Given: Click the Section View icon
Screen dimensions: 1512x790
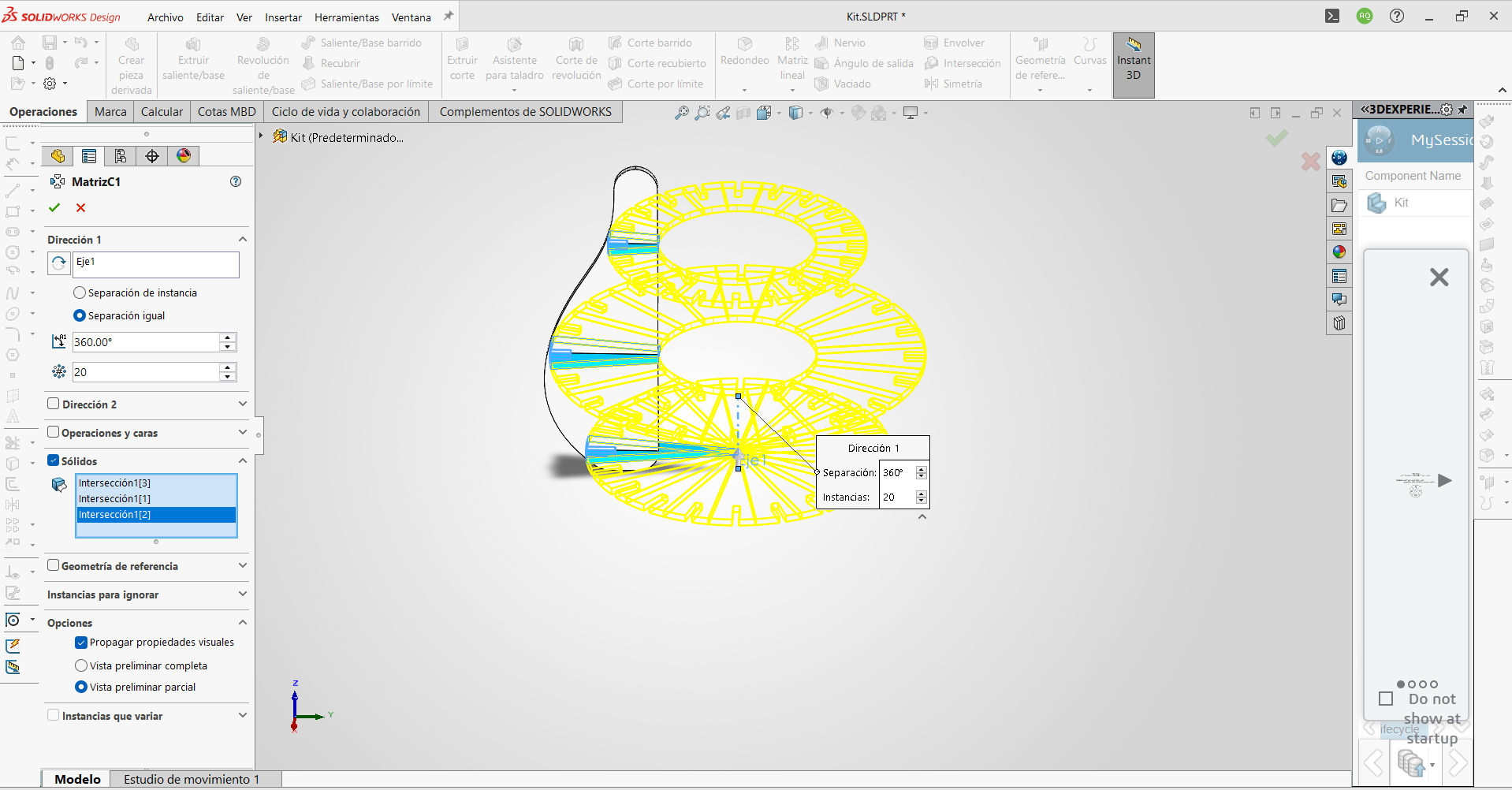Looking at the screenshot, I should 743,113.
